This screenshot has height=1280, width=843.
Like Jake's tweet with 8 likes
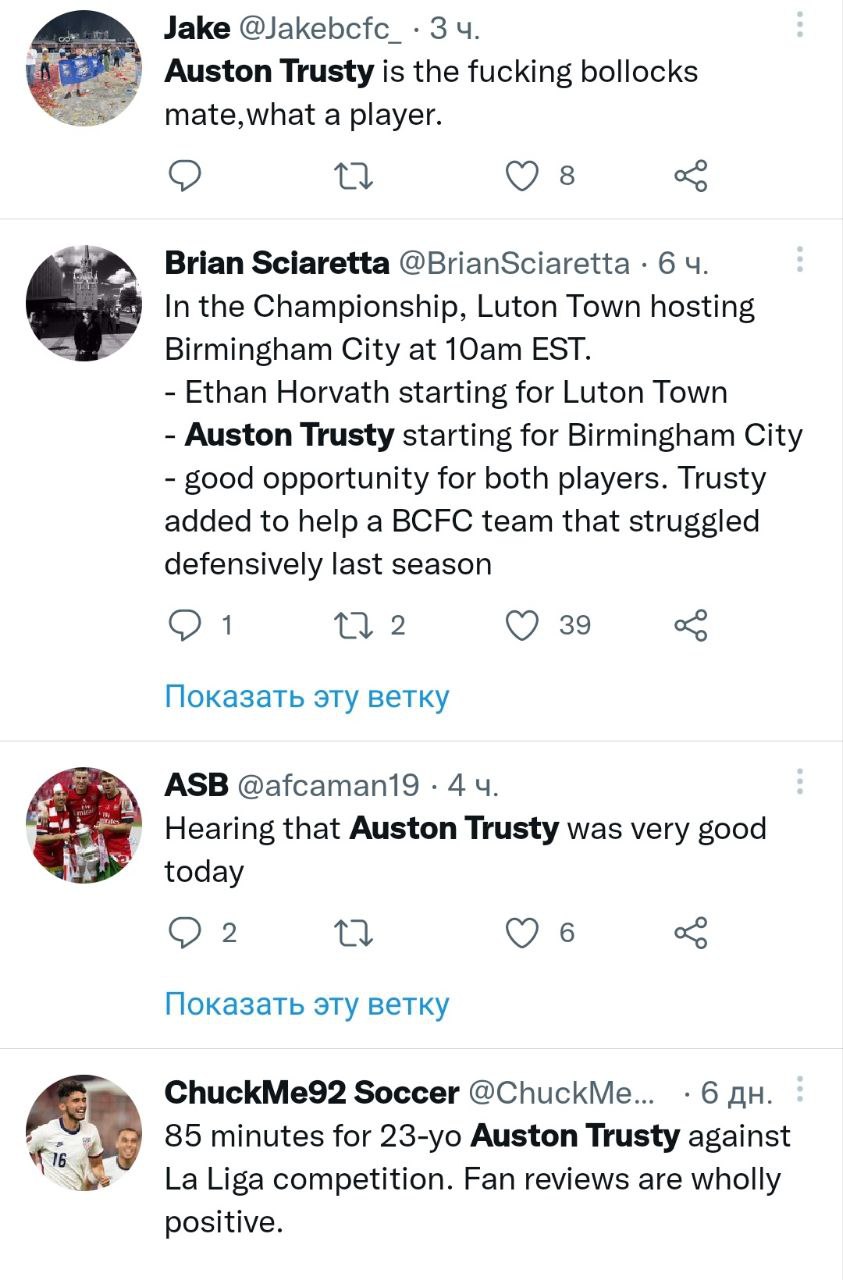(521, 177)
